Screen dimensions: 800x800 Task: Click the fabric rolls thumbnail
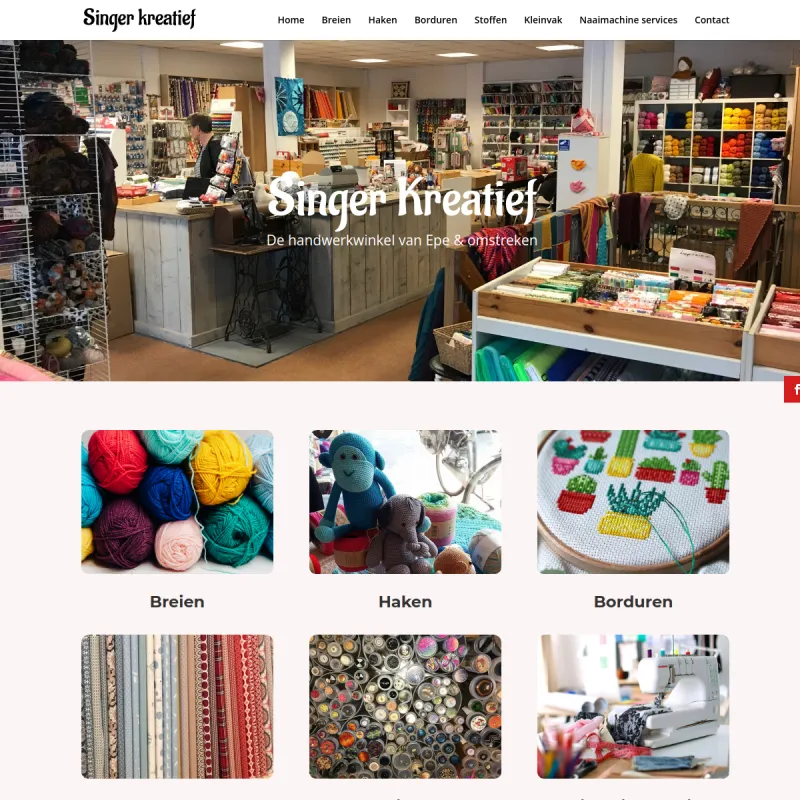coord(177,706)
